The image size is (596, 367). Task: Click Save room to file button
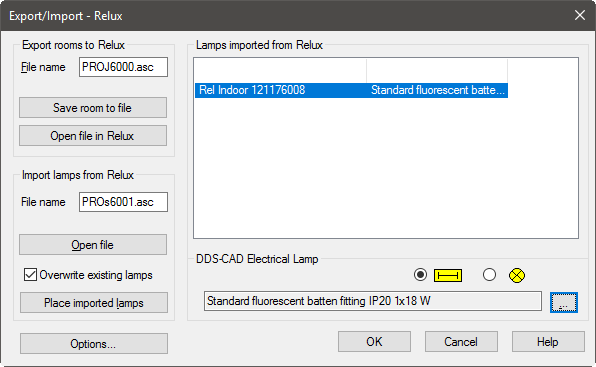tap(93, 108)
